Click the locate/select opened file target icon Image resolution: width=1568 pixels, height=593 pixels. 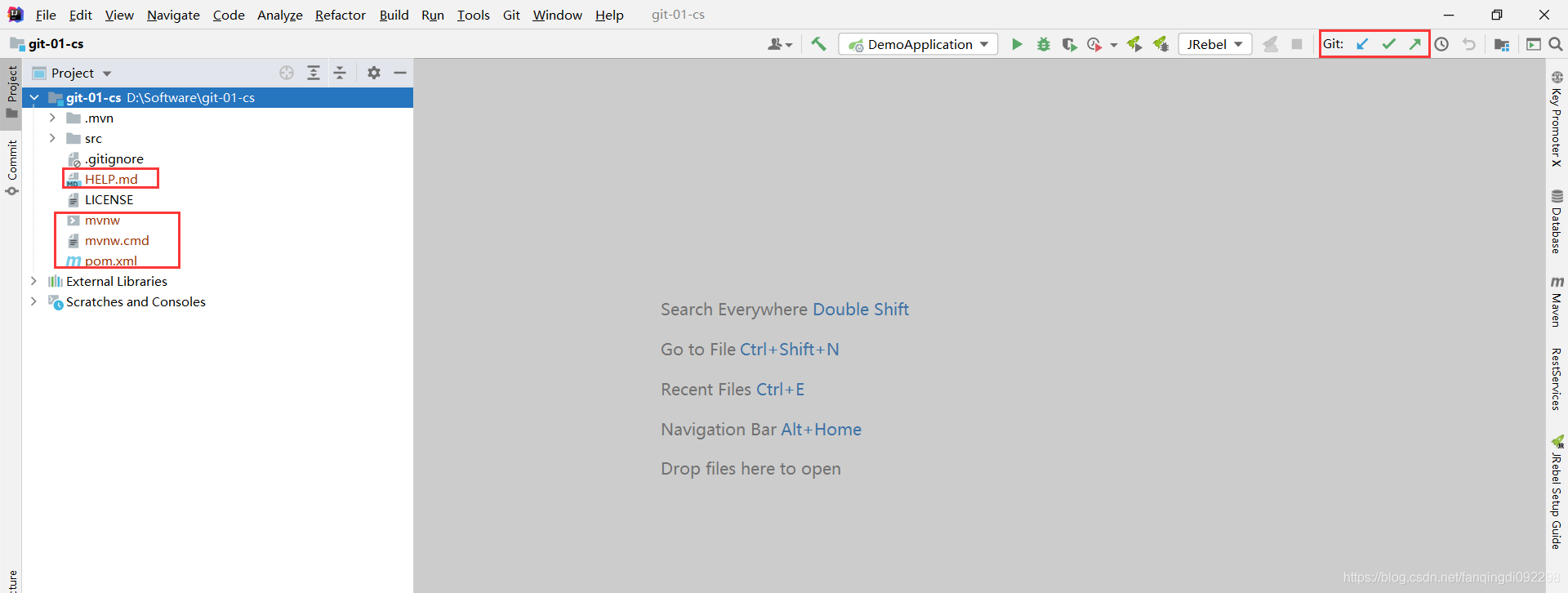tap(287, 73)
